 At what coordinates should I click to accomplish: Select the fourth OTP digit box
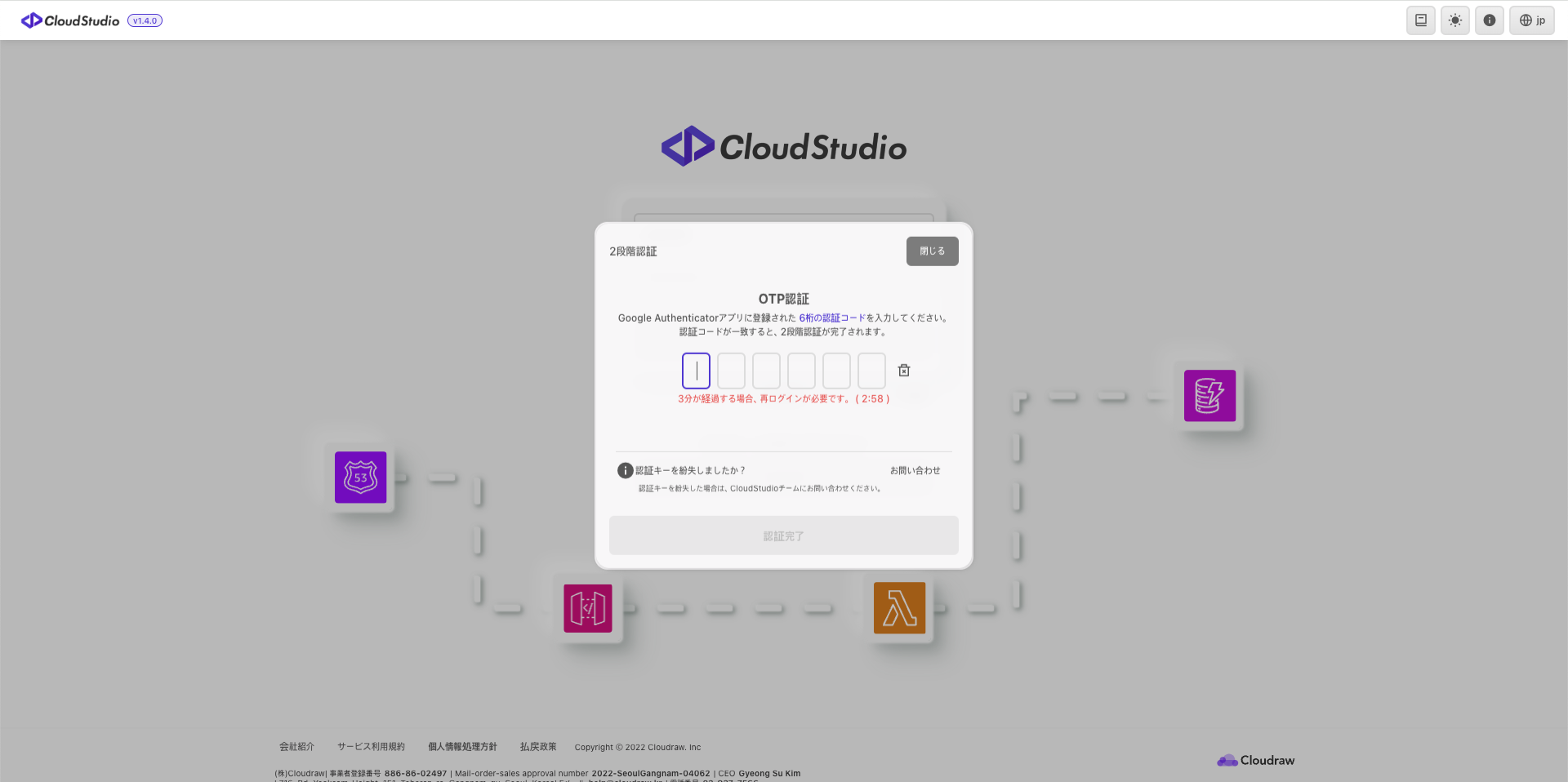coord(801,371)
